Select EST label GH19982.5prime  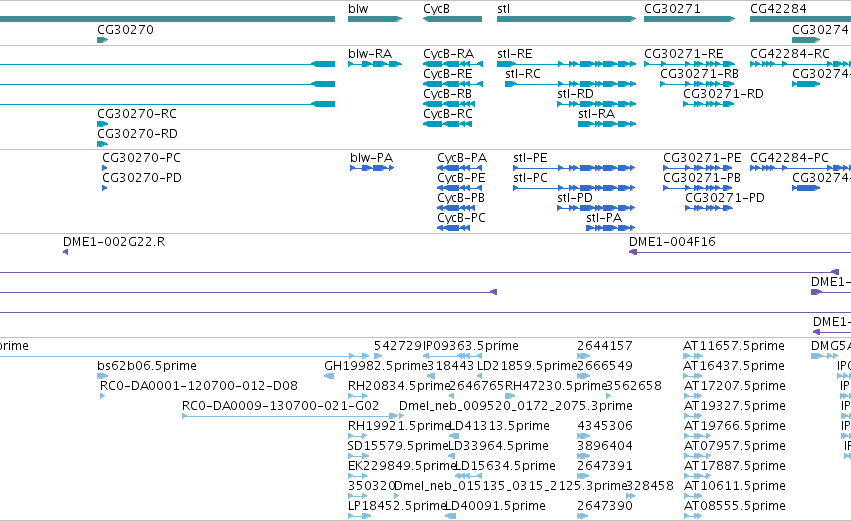(376, 366)
